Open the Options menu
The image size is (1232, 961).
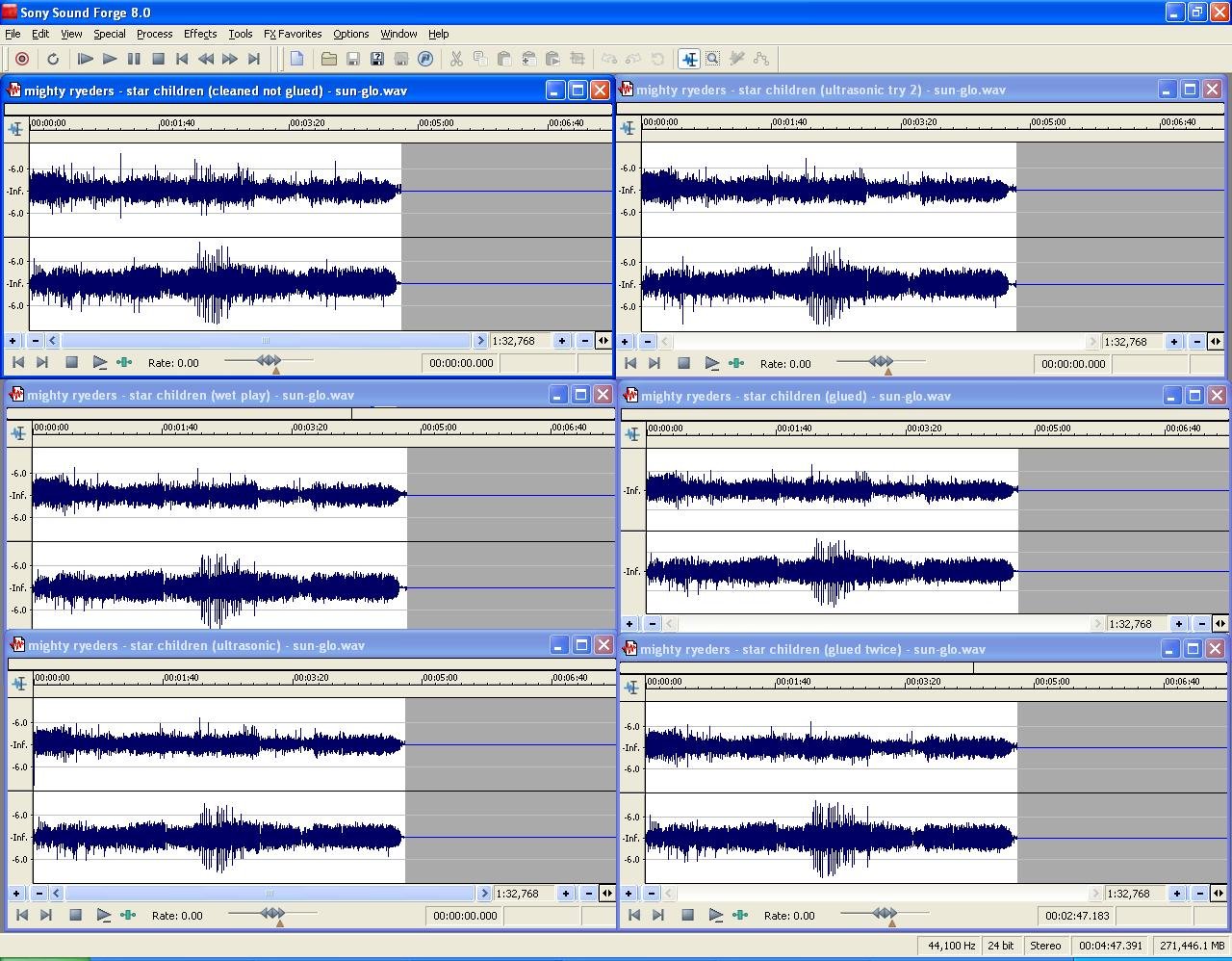pyautogui.click(x=351, y=34)
